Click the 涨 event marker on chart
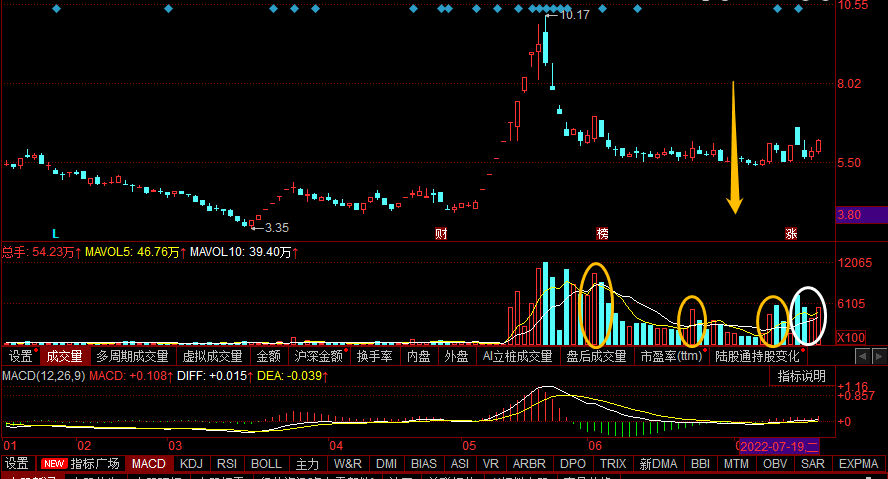This screenshot has width=888, height=479. tap(791, 233)
